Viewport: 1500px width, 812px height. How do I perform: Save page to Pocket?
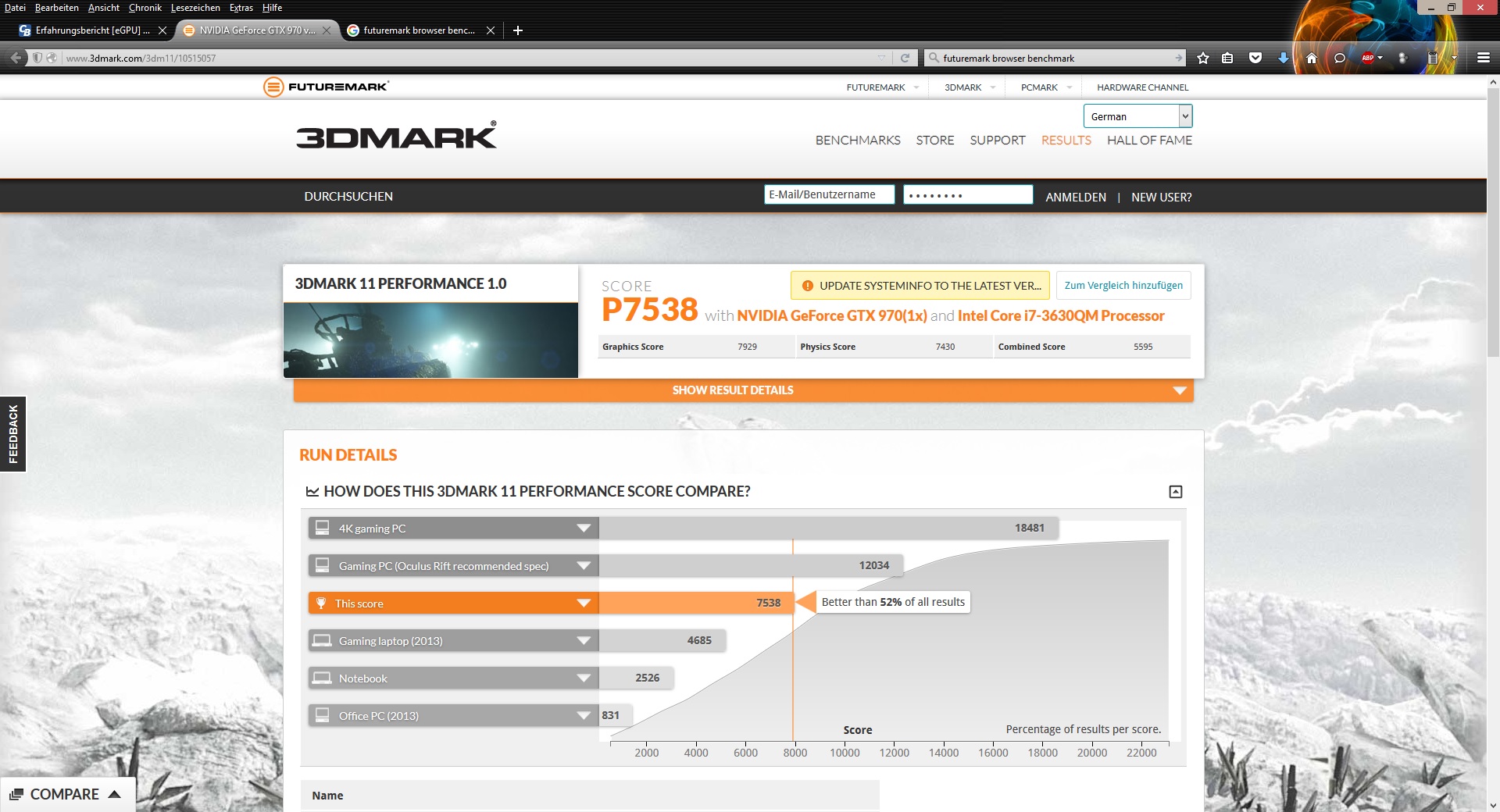click(1255, 58)
